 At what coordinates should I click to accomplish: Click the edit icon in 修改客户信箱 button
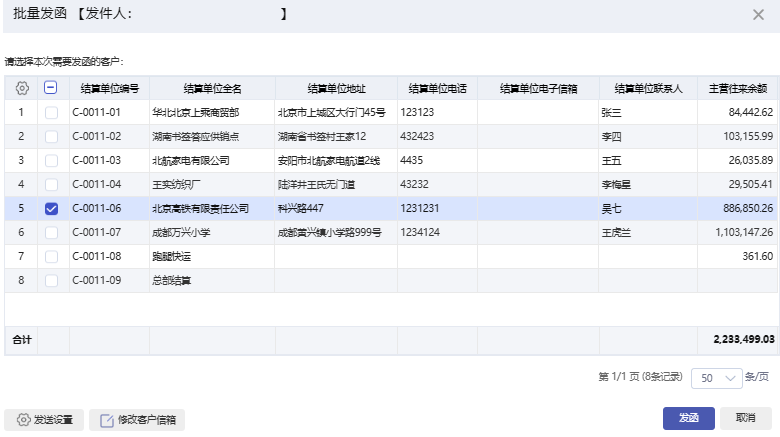(x=107, y=420)
